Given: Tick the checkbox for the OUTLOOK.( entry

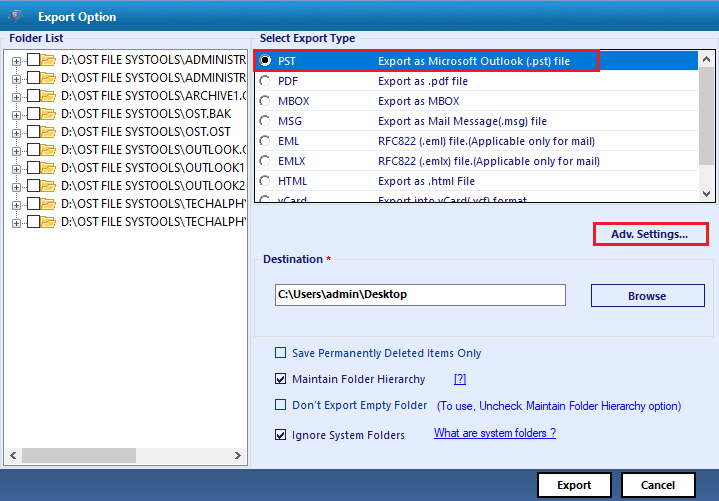Looking at the screenshot, I should (33, 150).
